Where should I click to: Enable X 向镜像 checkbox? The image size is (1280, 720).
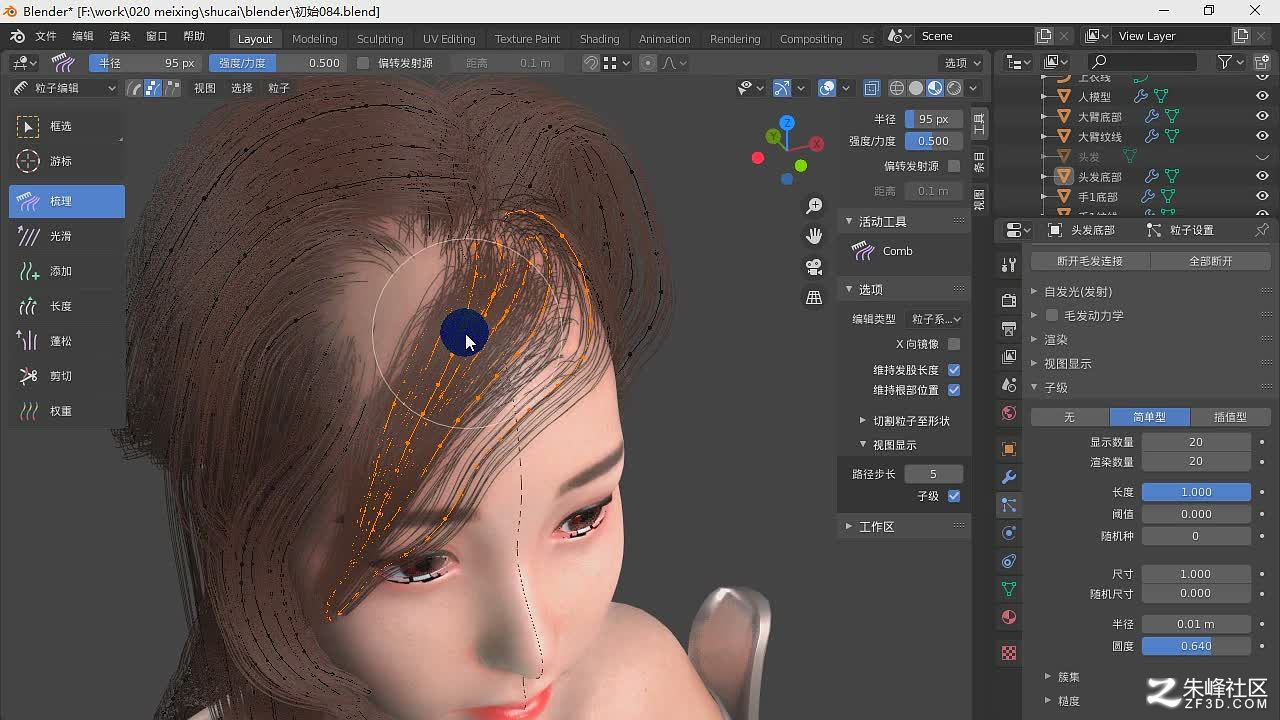point(954,344)
